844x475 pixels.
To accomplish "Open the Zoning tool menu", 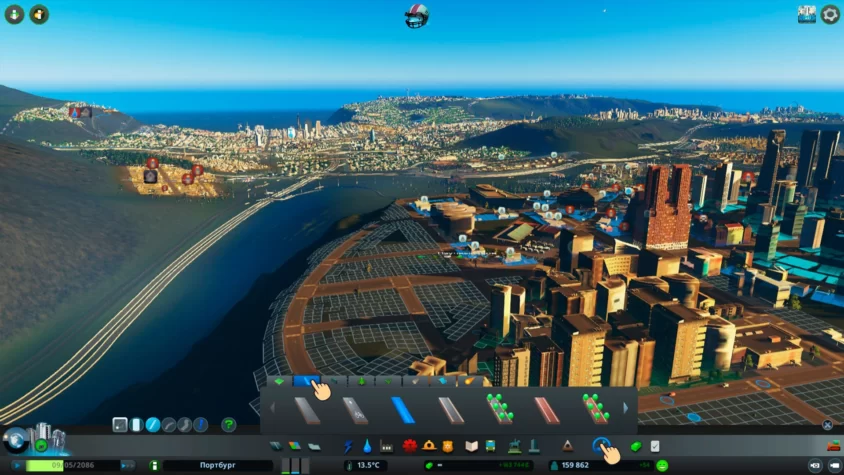I will pos(295,446).
